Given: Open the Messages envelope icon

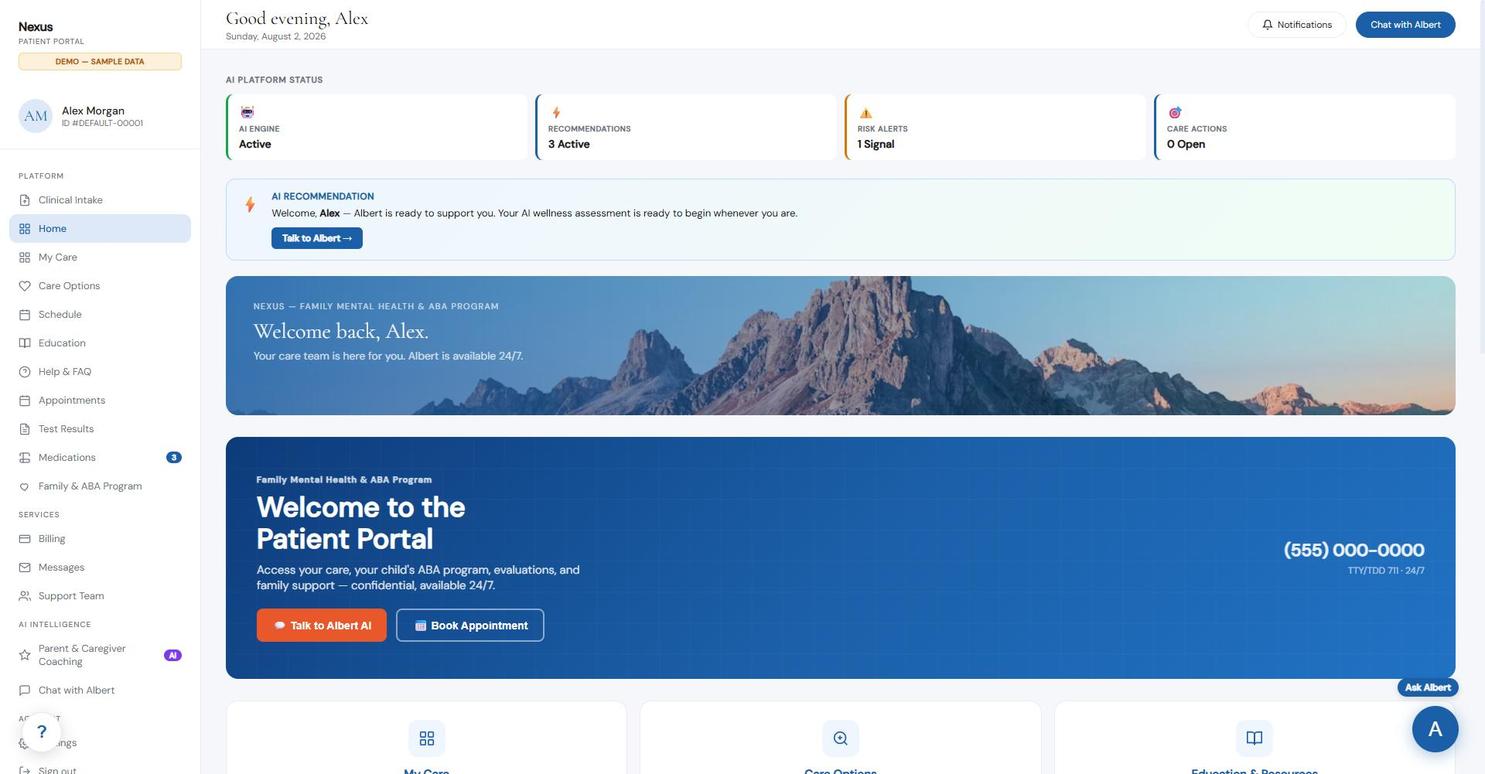Looking at the screenshot, I should [x=25, y=568].
